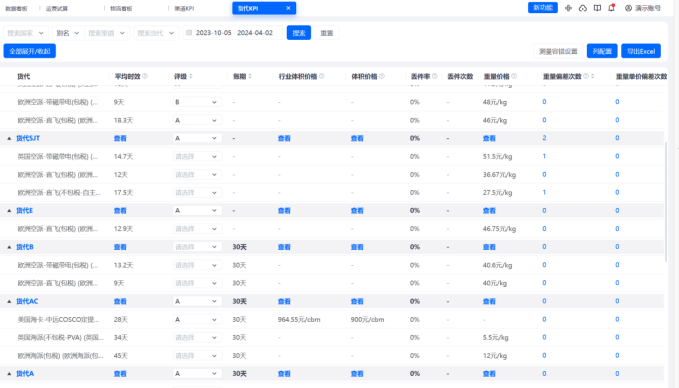Open rating dropdown for 货代A row

(197, 373)
